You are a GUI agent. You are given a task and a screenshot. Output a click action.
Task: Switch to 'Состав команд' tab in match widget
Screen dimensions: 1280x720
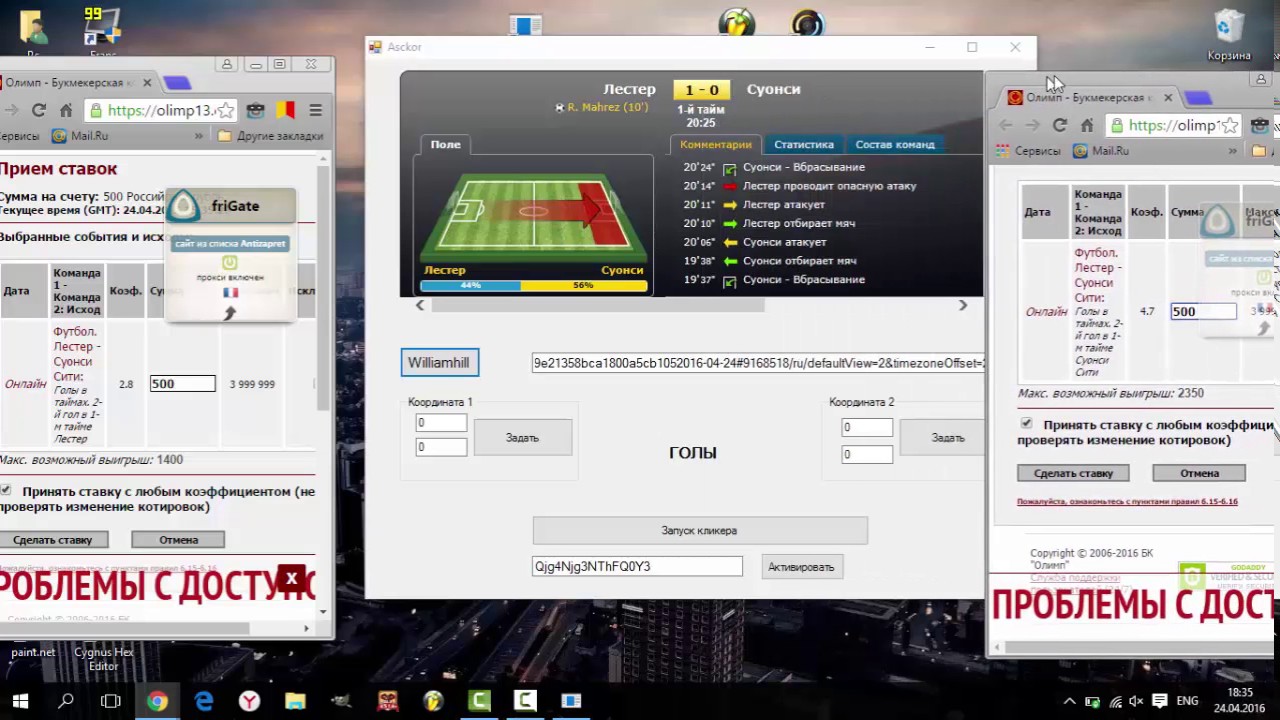tap(894, 144)
